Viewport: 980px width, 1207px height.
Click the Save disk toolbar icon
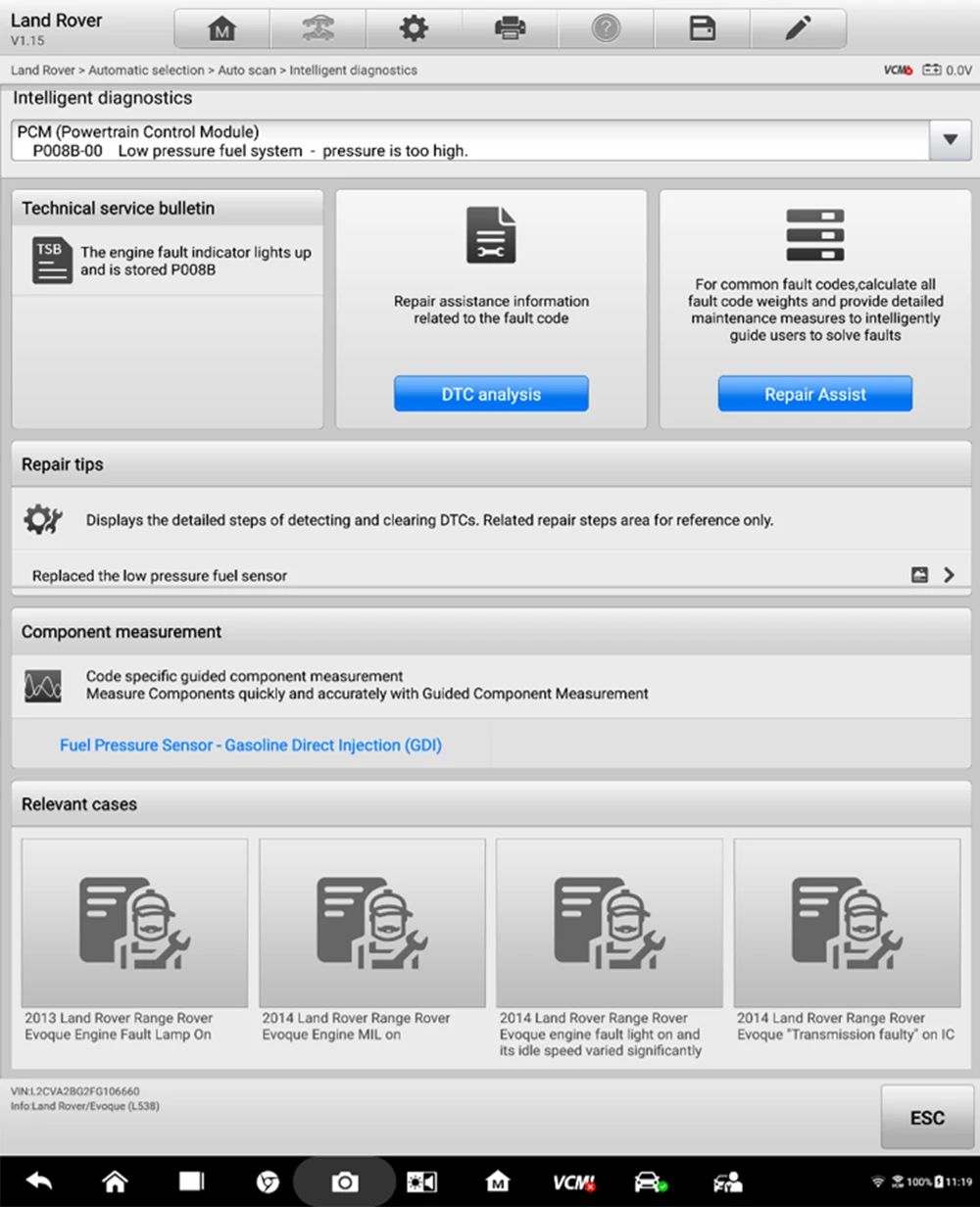click(702, 29)
